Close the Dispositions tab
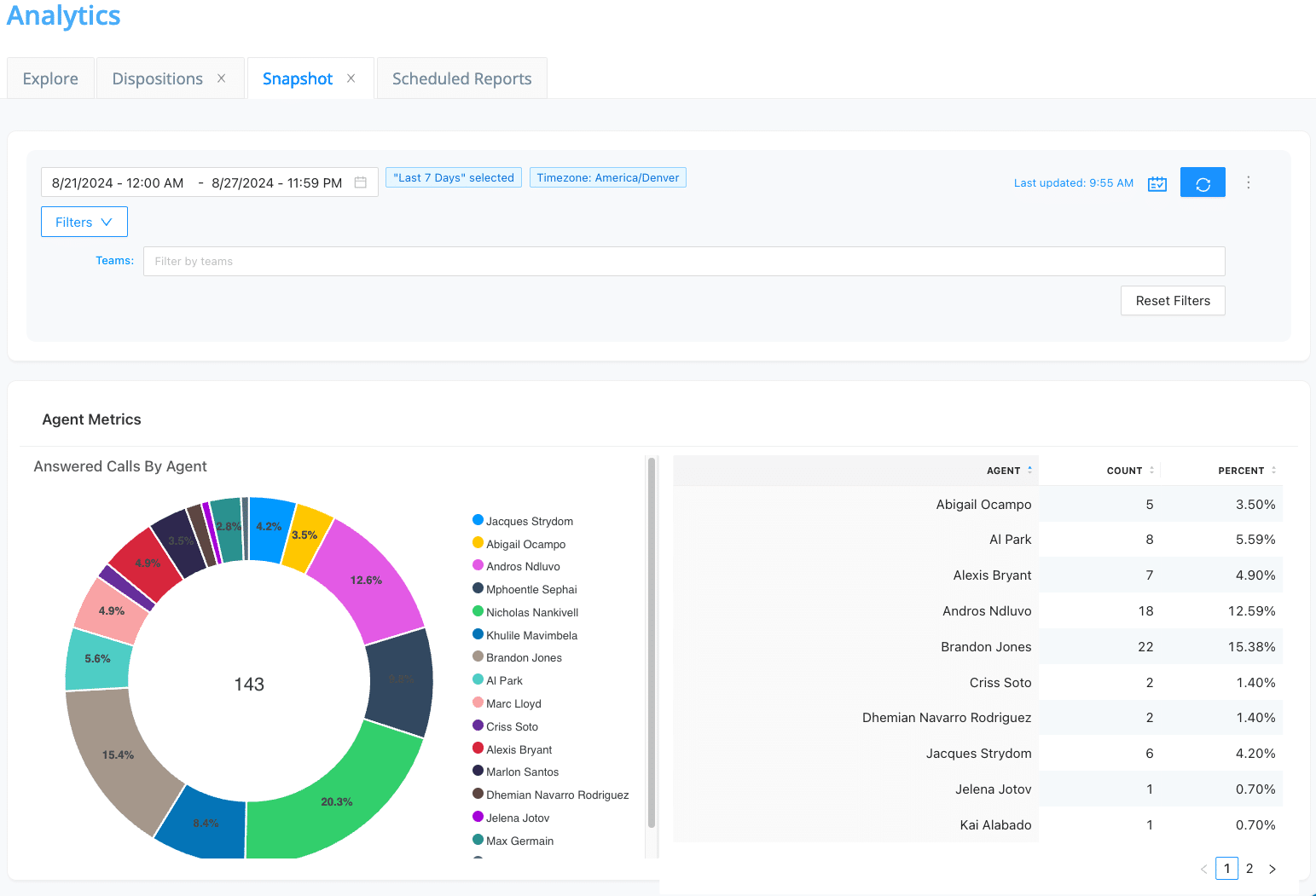Screen dimensions: 1316x896 [x=220, y=78]
